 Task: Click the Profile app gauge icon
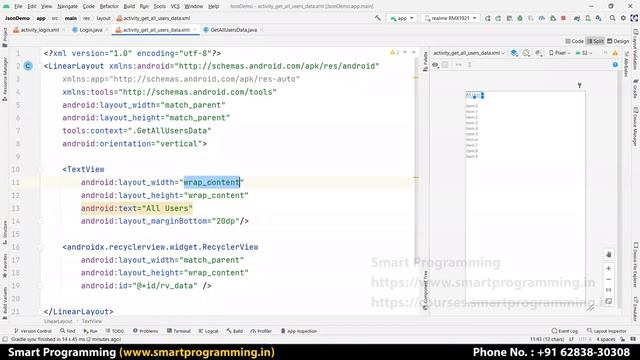coord(542,18)
